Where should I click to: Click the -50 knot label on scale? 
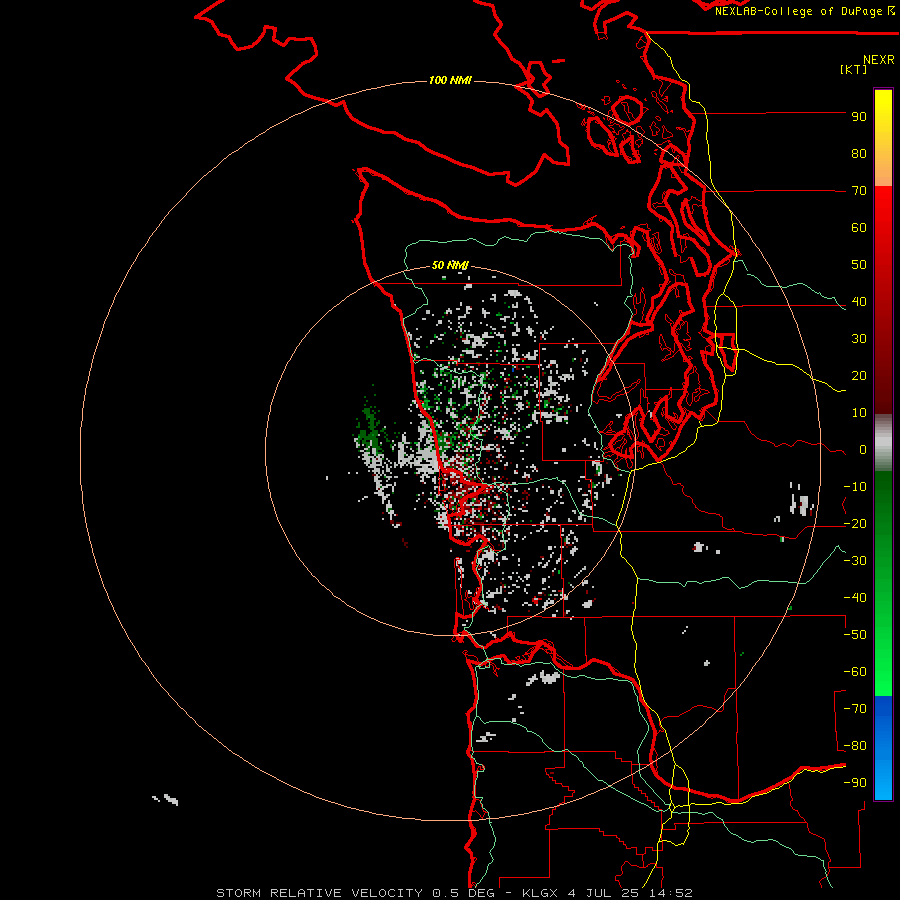tap(855, 635)
